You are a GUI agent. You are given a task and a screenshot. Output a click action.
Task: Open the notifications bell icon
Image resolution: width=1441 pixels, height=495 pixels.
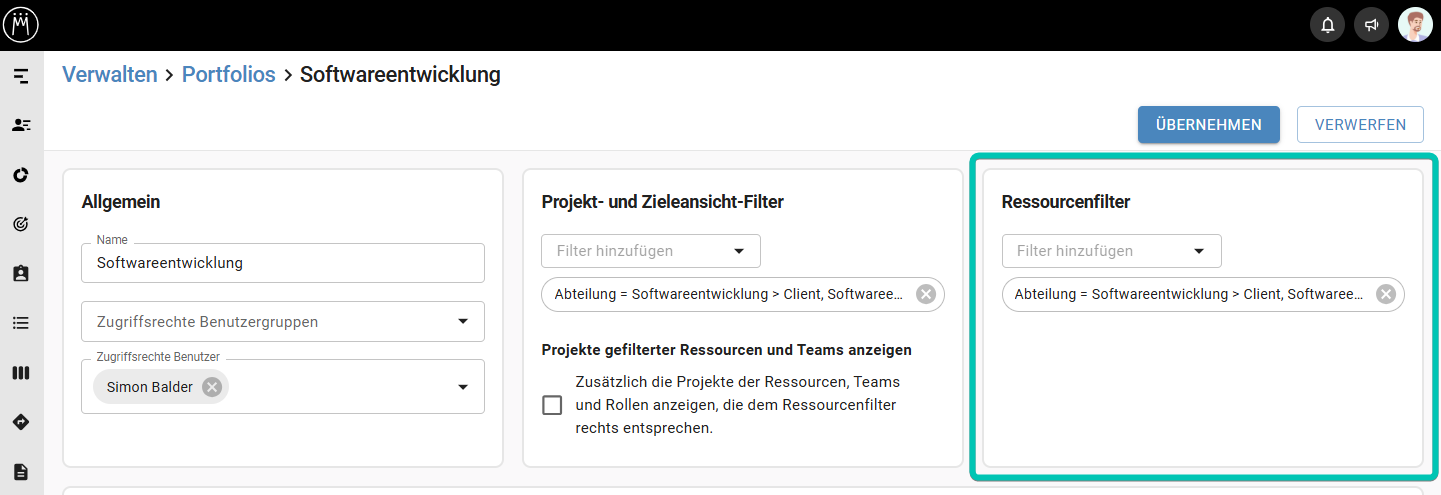coord(1327,25)
